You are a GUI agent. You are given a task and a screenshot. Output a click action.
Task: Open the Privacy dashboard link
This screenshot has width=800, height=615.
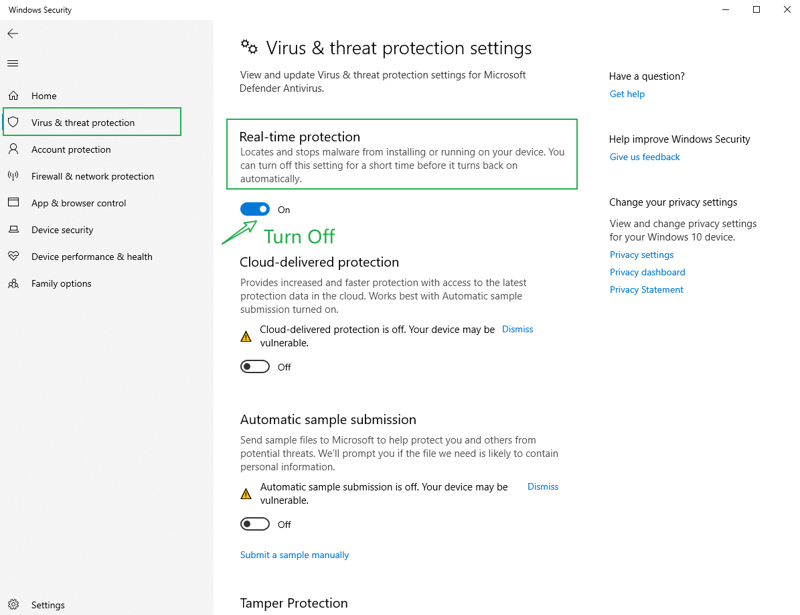coord(647,272)
